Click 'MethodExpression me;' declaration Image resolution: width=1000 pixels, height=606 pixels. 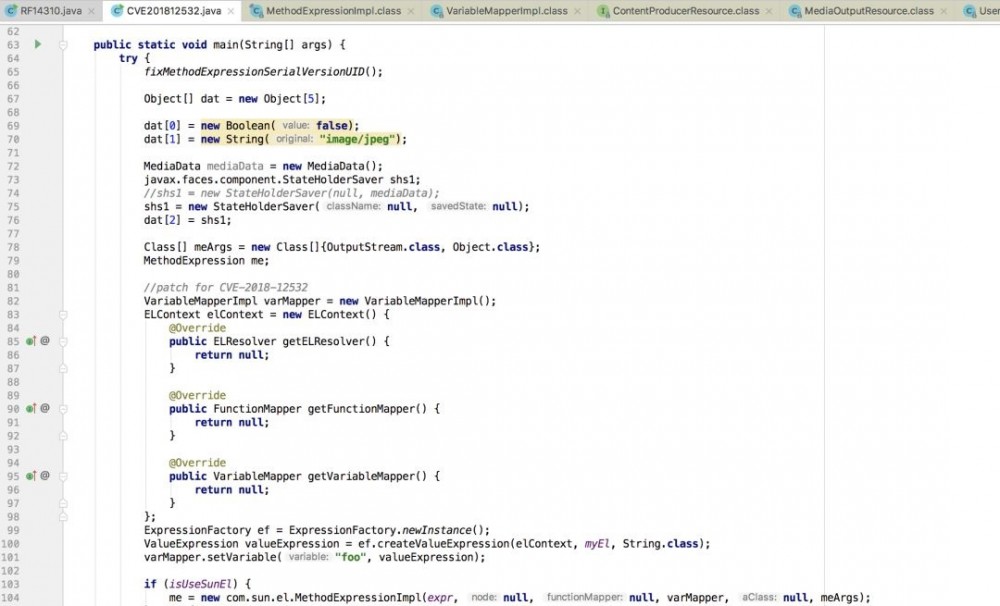[206, 260]
